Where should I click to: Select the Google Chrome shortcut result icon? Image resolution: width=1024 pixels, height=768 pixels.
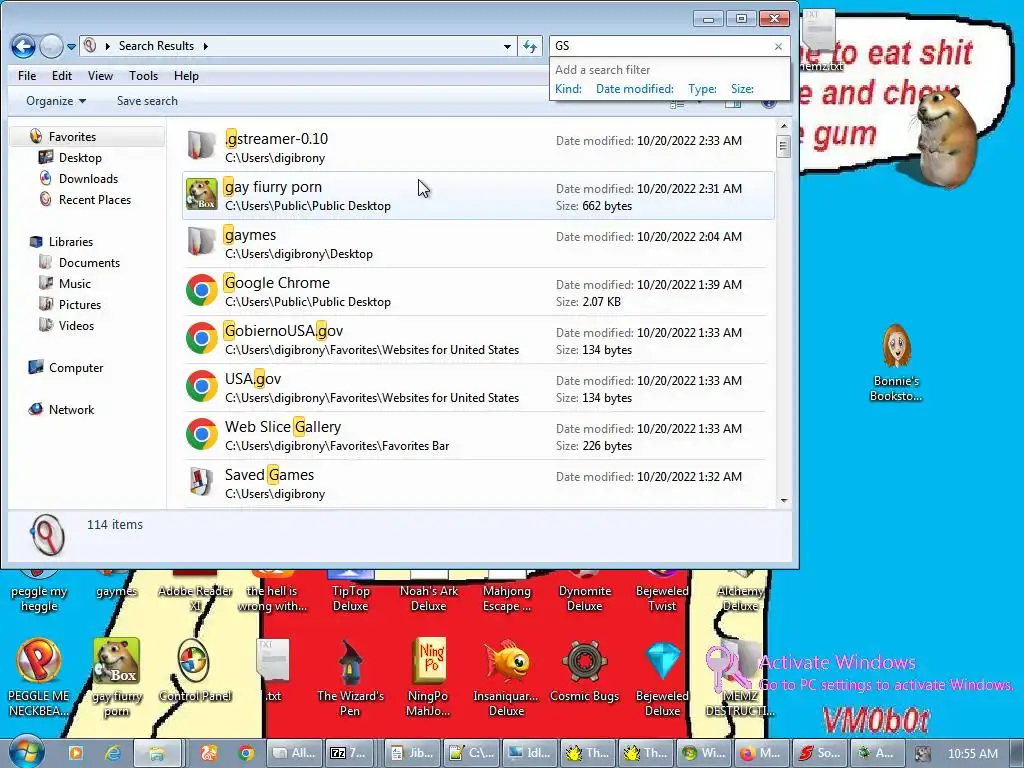[x=201, y=290]
